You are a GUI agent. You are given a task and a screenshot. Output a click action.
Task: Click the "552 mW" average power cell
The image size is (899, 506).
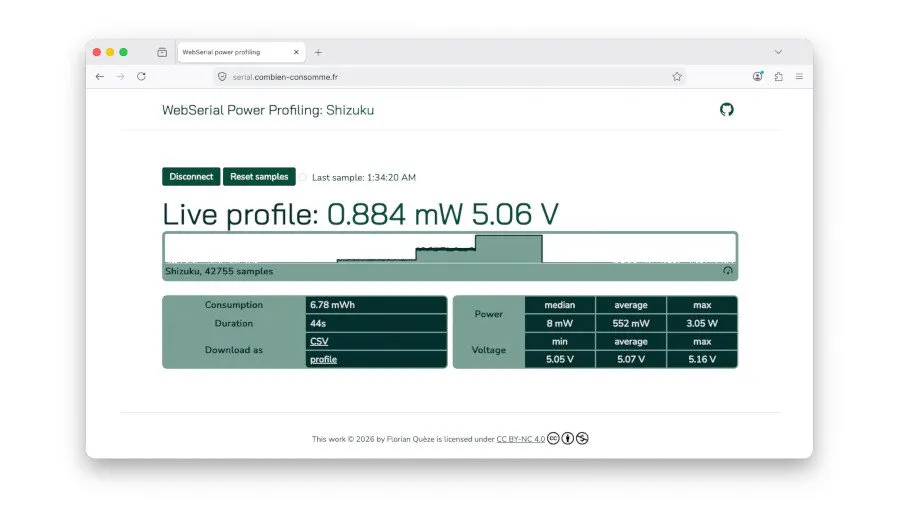[x=631, y=323]
